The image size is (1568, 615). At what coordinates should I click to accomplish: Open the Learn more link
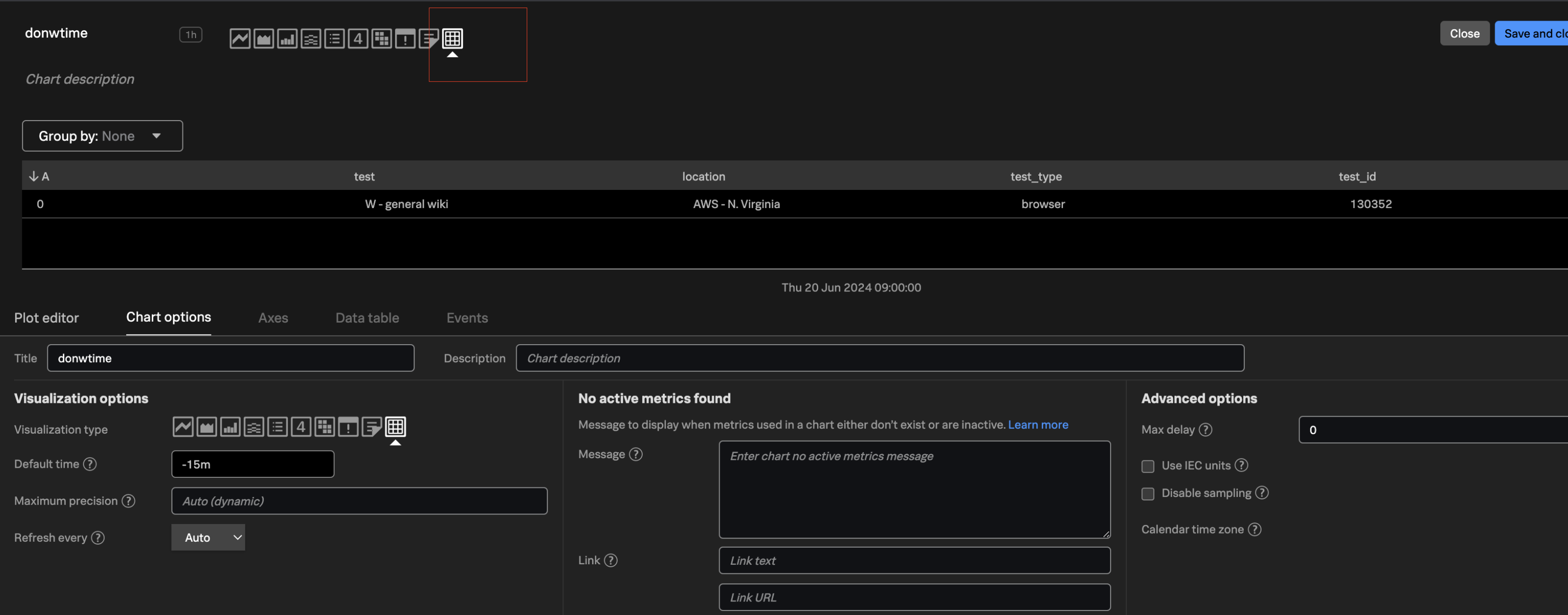tap(1038, 425)
